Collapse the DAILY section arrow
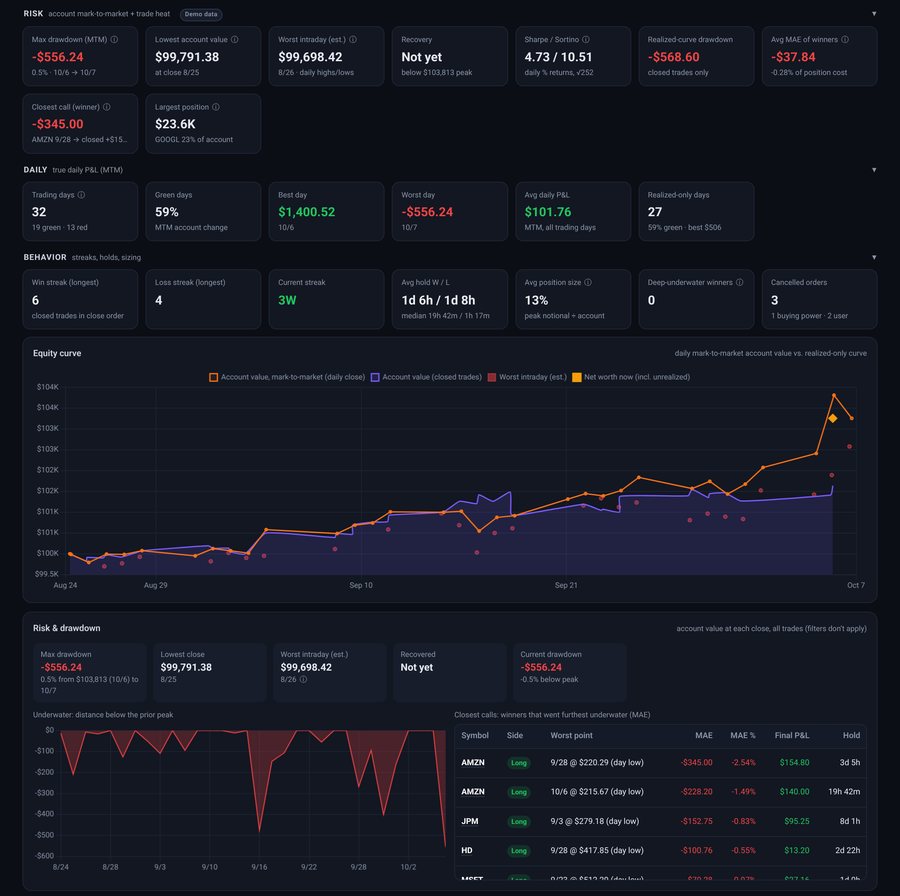 [x=874, y=170]
